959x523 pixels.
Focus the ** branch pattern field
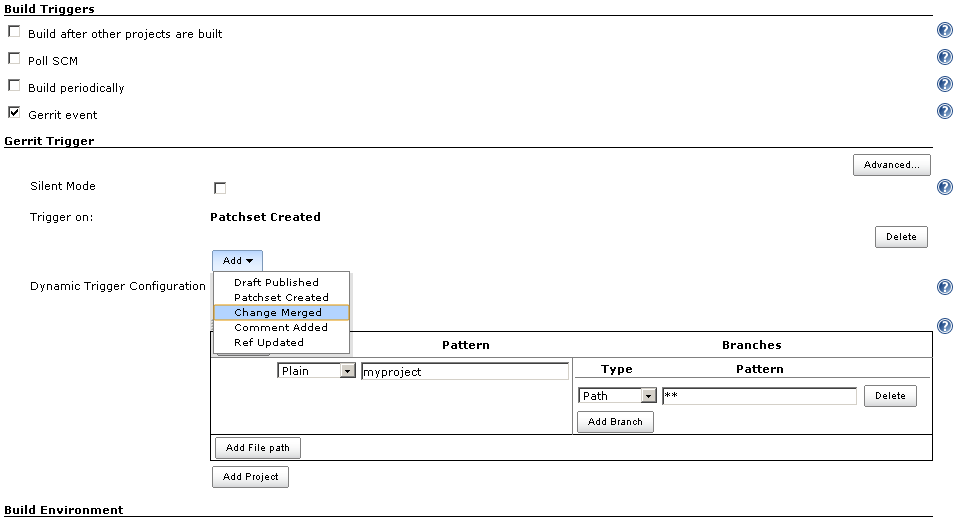click(x=760, y=396)
